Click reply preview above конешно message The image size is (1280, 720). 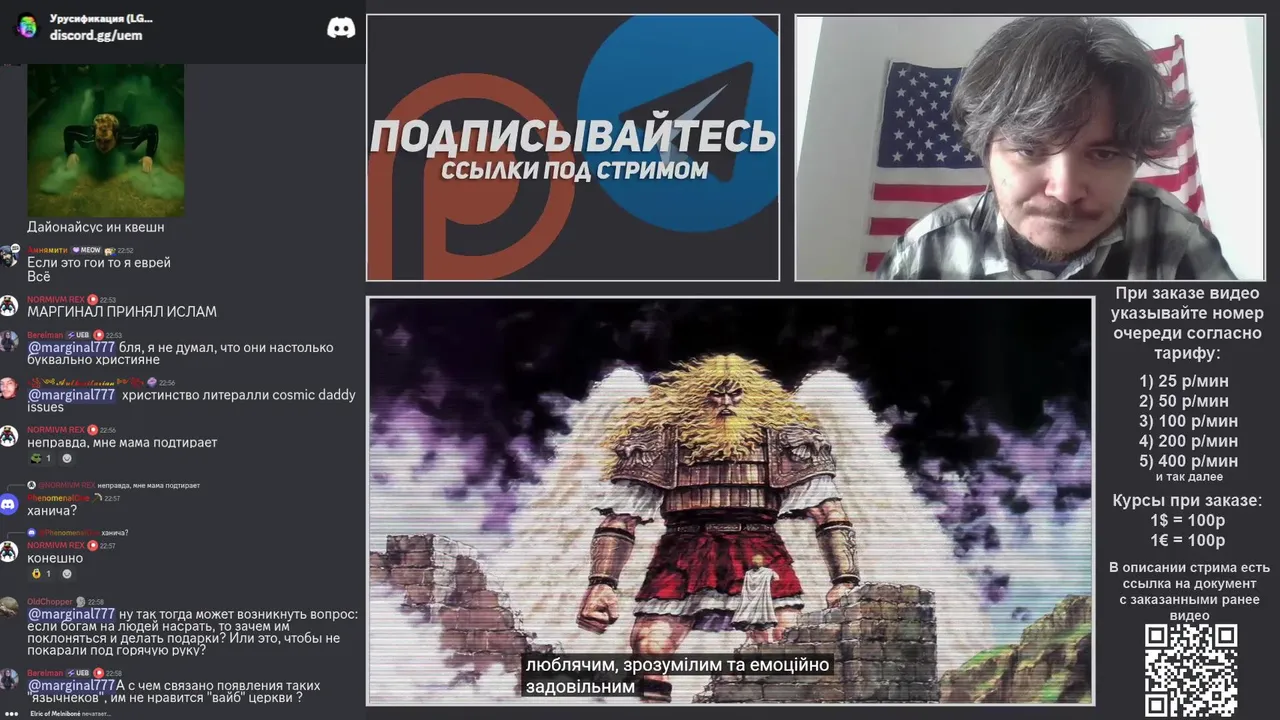click(x=78, y=533)
